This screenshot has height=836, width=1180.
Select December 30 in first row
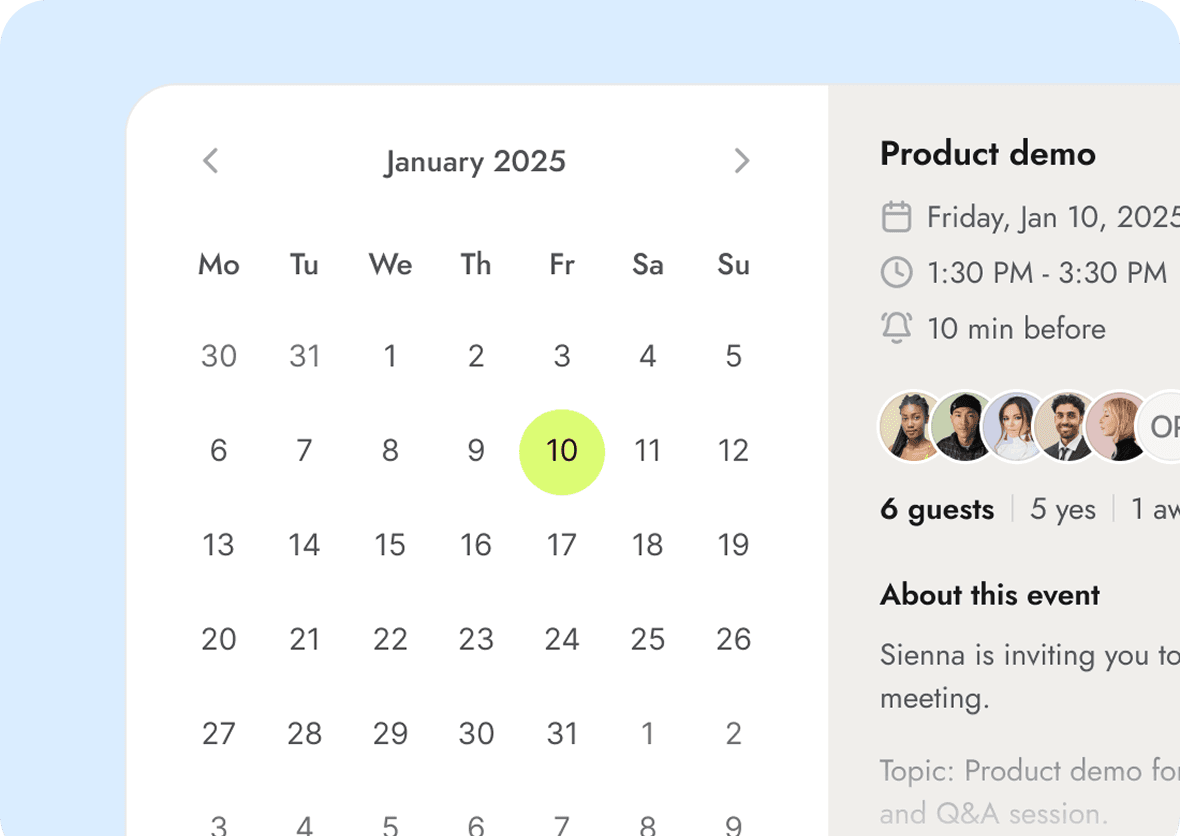pyautogui.click(x=218, y=356)
